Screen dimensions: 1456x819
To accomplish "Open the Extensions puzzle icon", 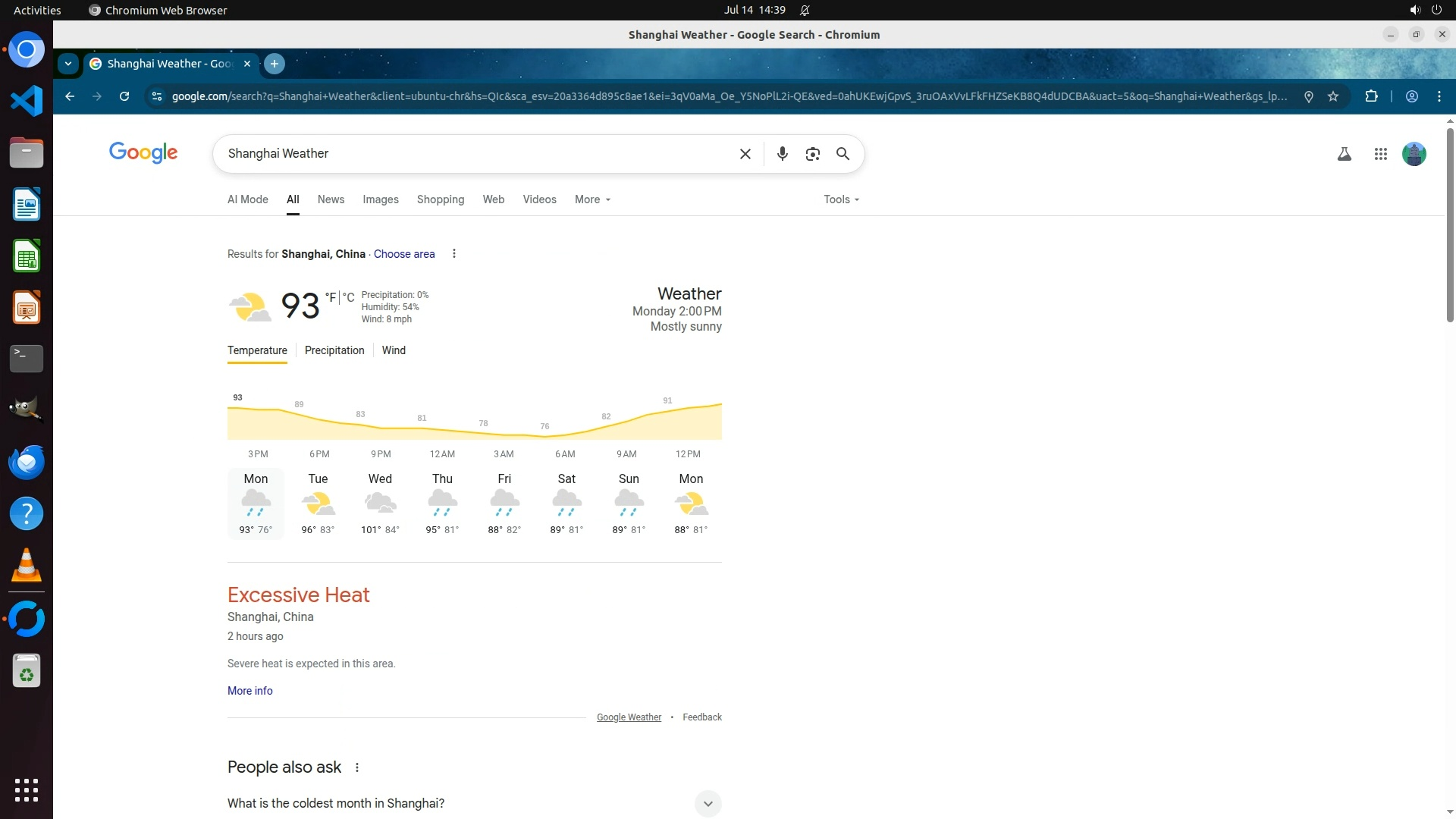I will 1371,96.
